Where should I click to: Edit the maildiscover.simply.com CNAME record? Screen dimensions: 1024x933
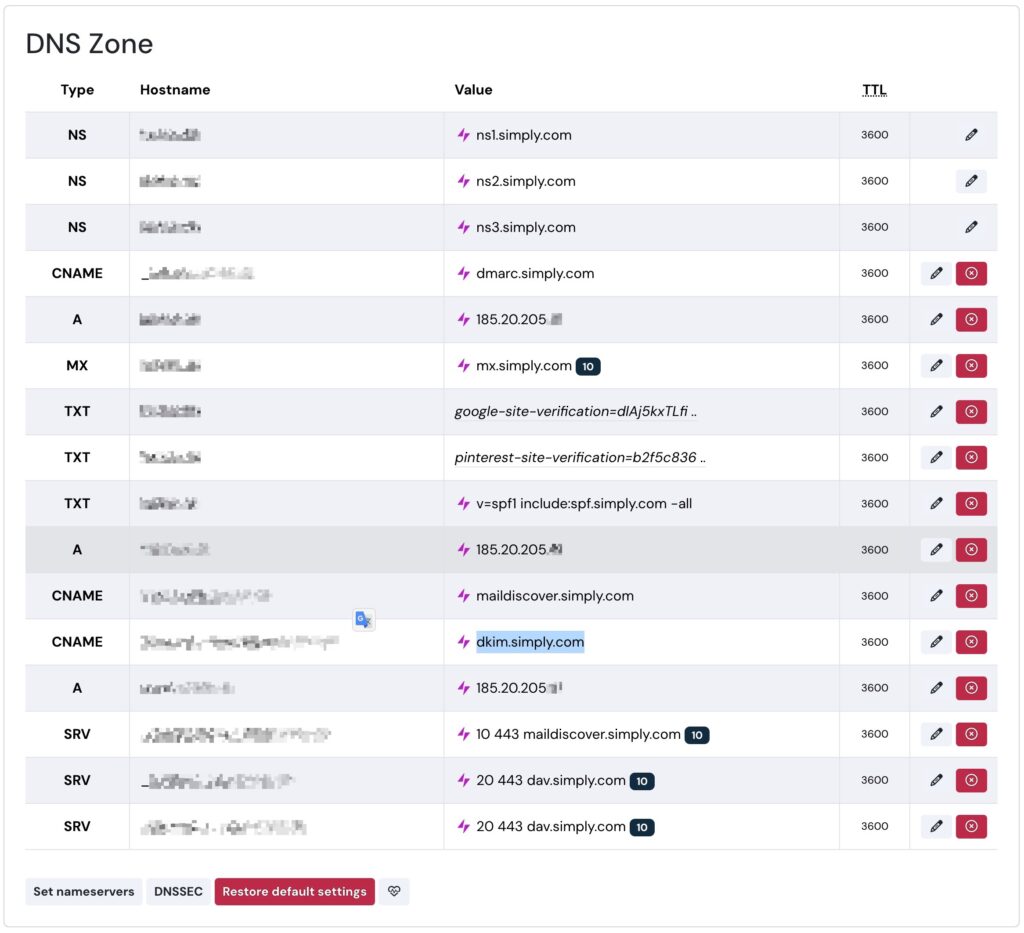[936, 595]
